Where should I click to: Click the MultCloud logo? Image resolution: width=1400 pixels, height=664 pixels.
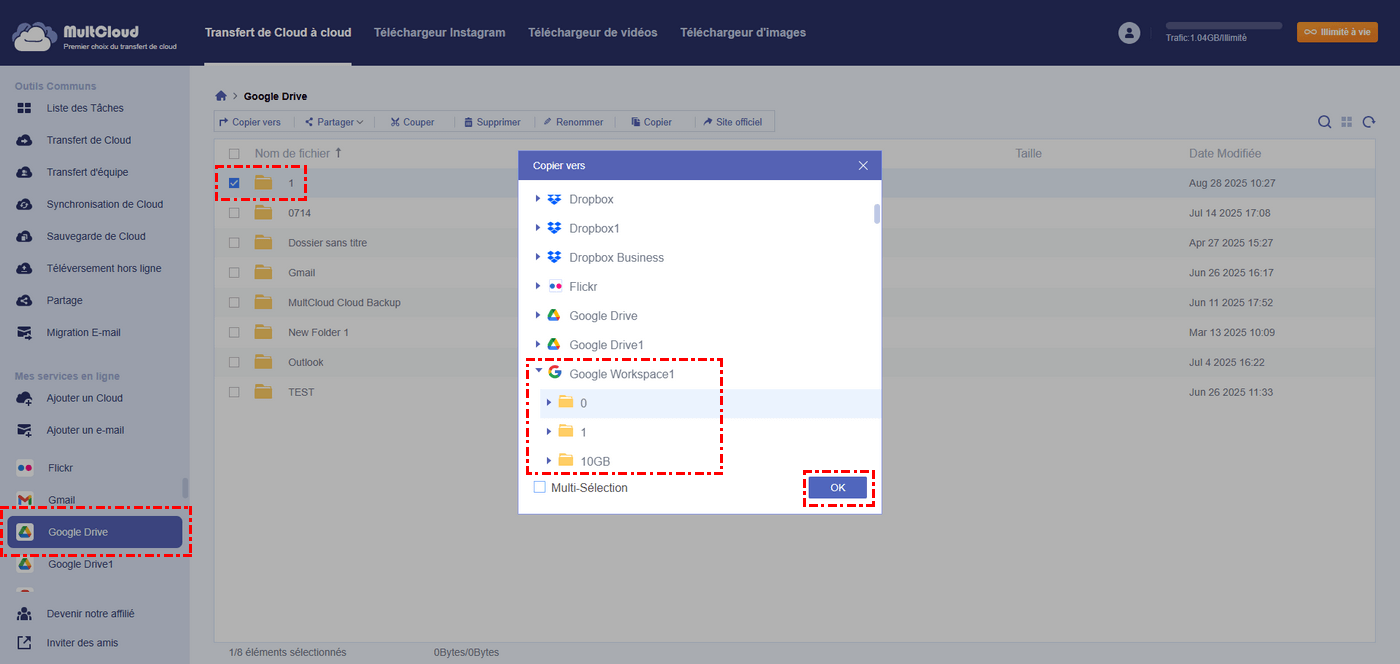pos(95,37)
